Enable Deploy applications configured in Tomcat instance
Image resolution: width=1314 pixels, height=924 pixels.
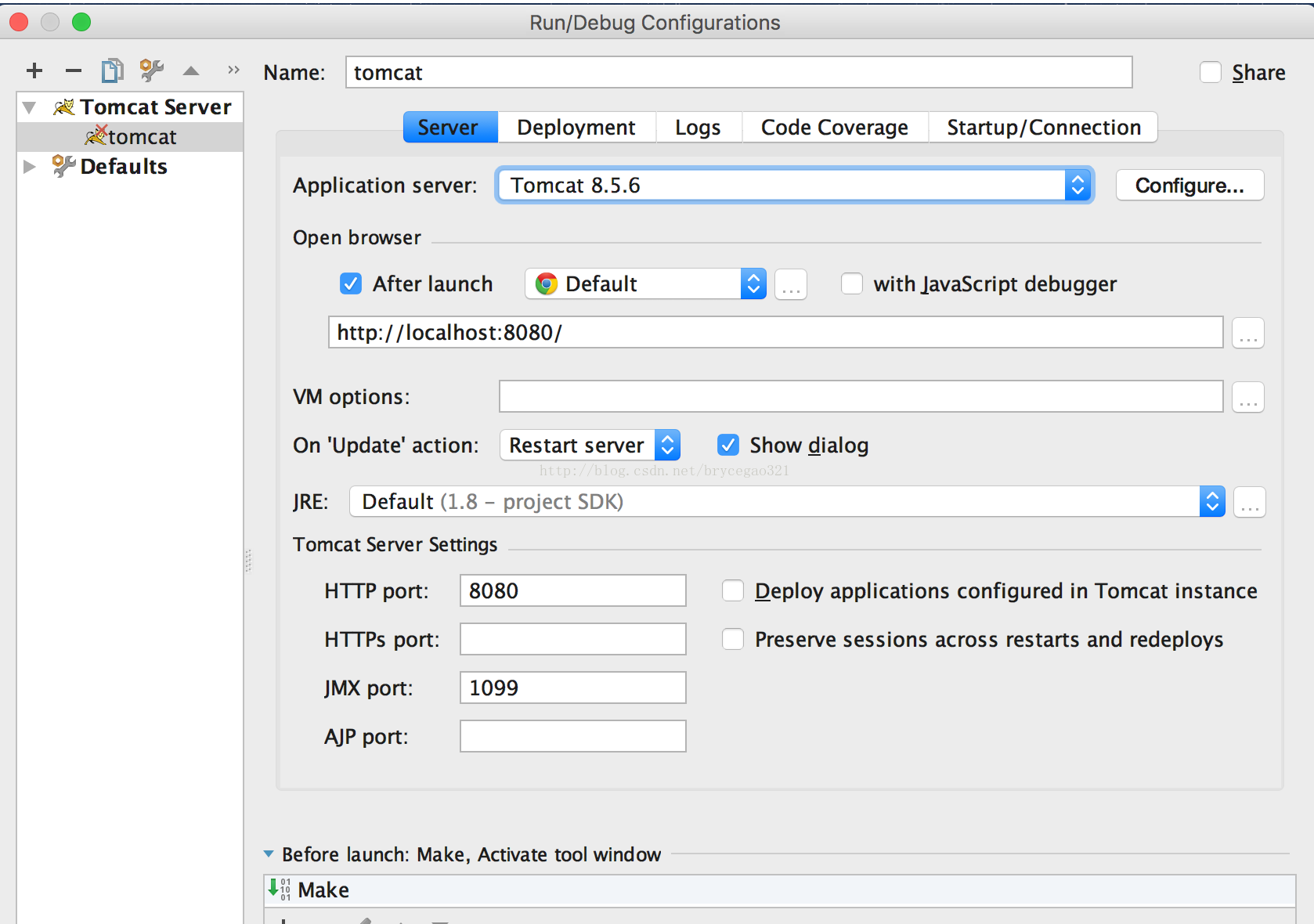[x=733, y=590]
